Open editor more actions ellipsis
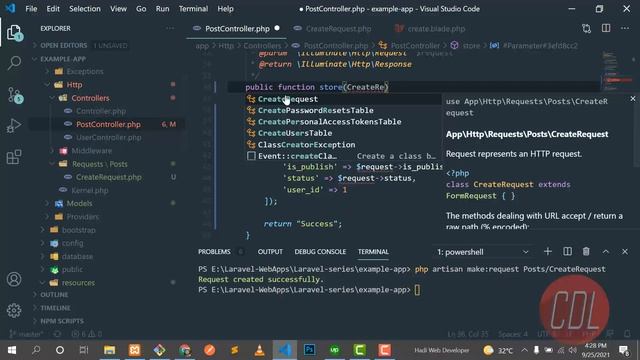This screenshot has width=640, height=360. tap(625, 28)
